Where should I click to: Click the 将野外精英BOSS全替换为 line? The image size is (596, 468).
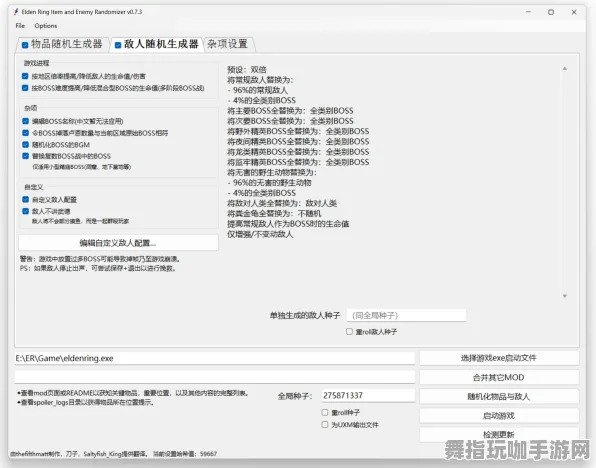tap(298, 131)
